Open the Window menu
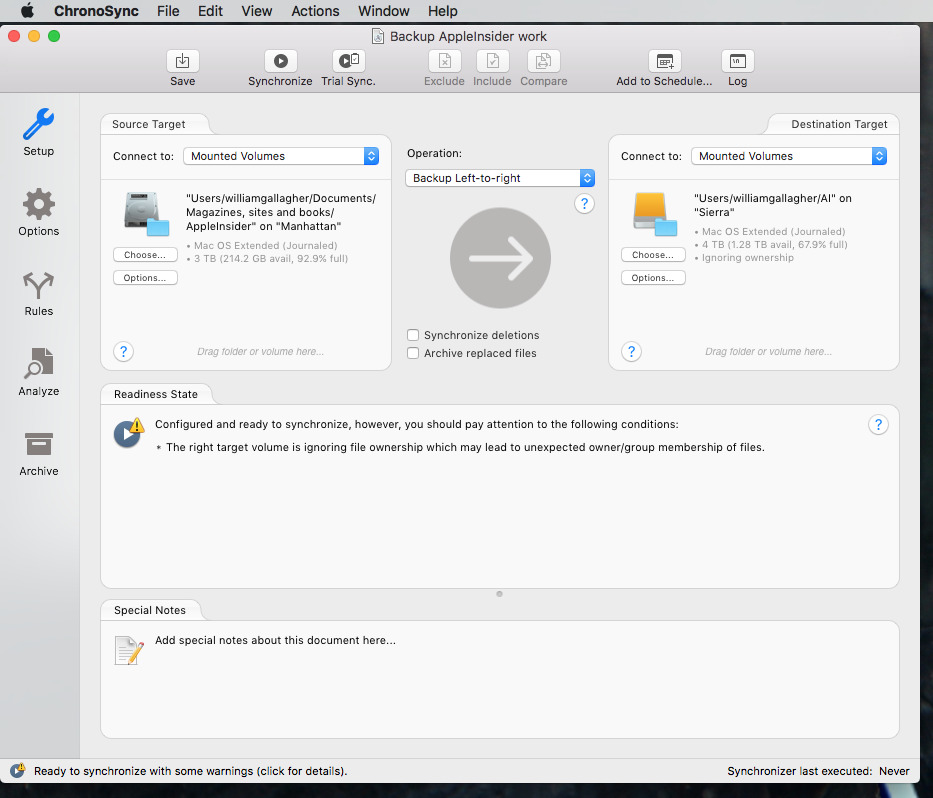Image resolution: width=933 pixels, height=798 pixels. point(383,11)
